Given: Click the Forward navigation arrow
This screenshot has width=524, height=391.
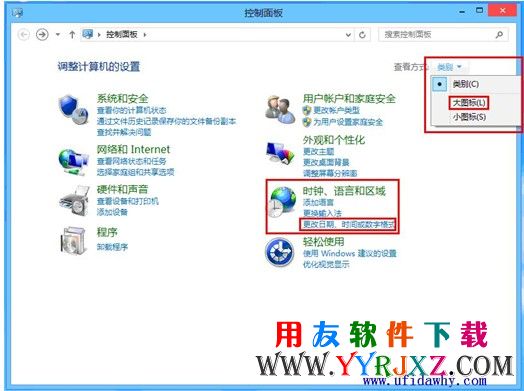Looking at the screenshot, I should click(x=42, y=34).
